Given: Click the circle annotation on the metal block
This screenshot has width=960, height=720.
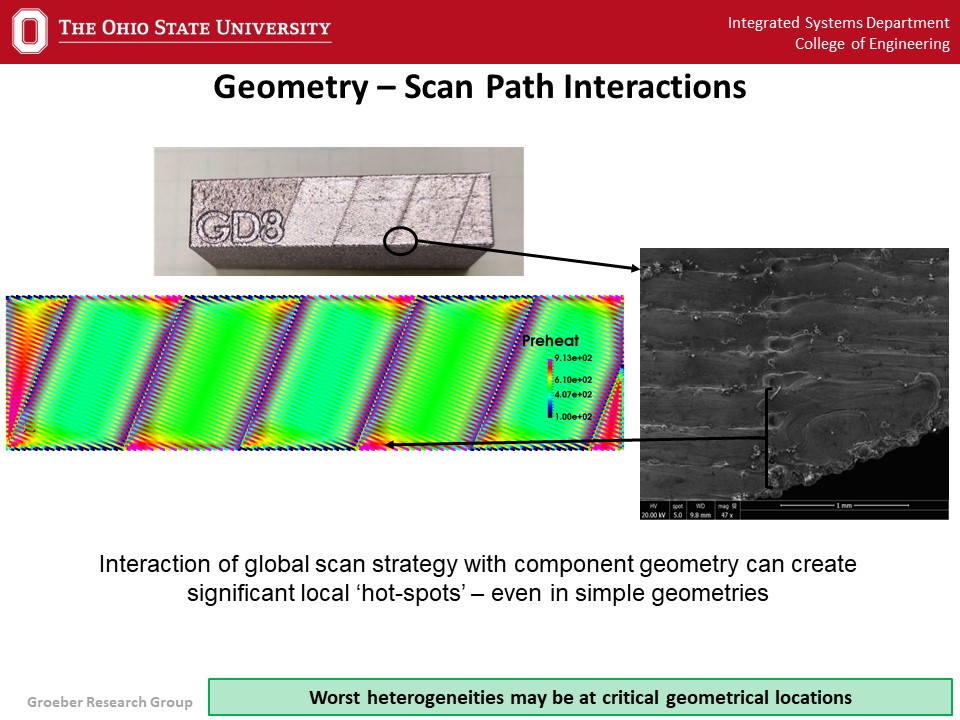Looking at the screenshot, I should [400, 240].
